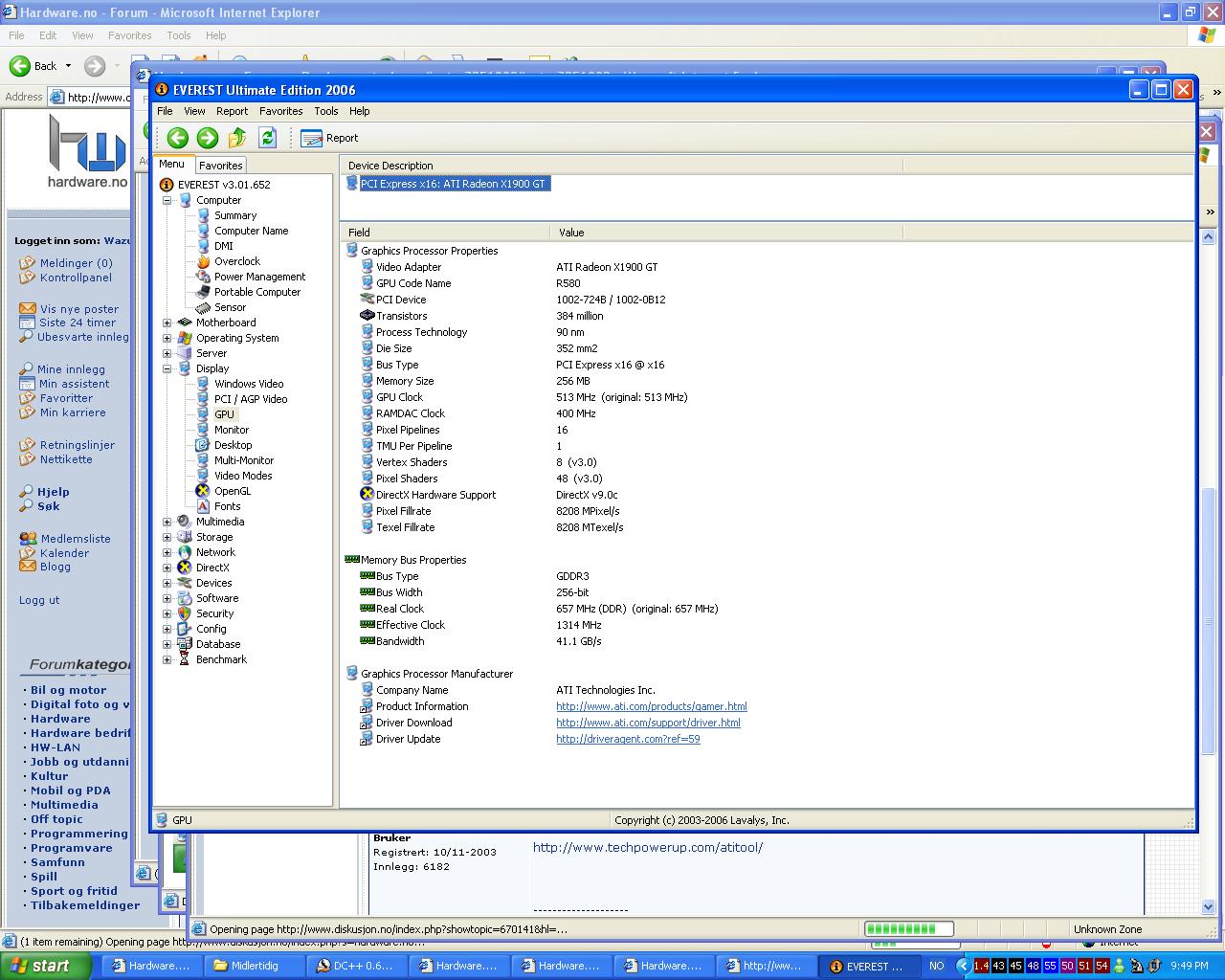Open the Report menu in EVEREST
This screenshot has height=980, width=1225.
(x=232, y=111)
